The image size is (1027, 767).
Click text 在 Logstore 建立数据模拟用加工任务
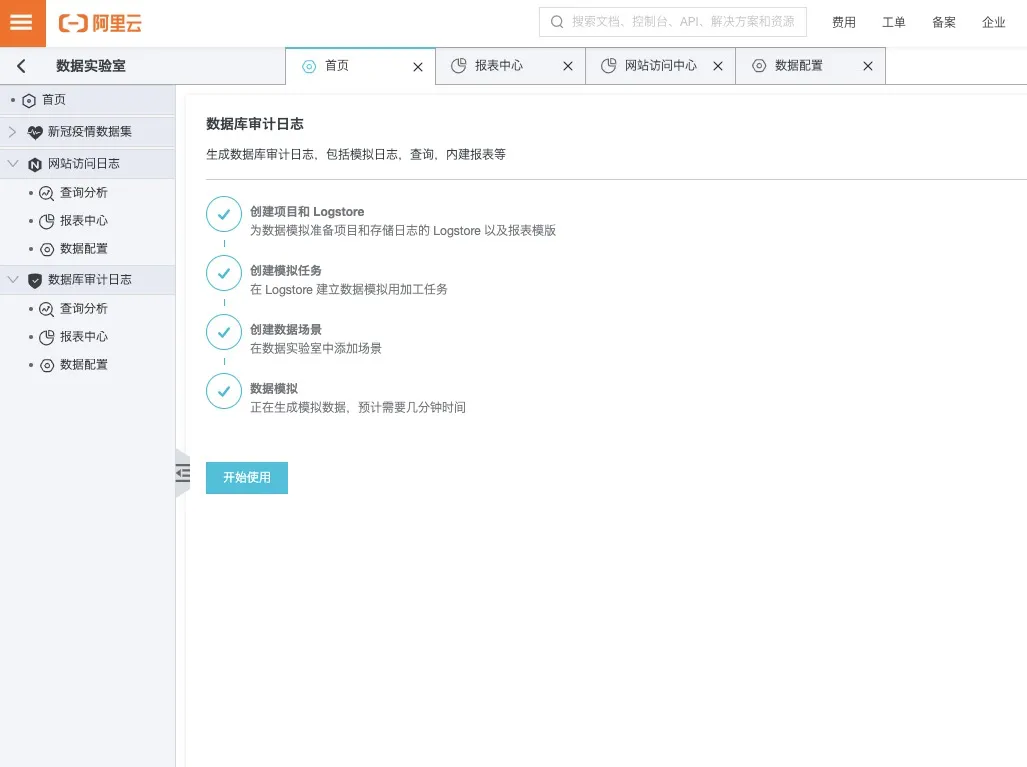point(348,290)
